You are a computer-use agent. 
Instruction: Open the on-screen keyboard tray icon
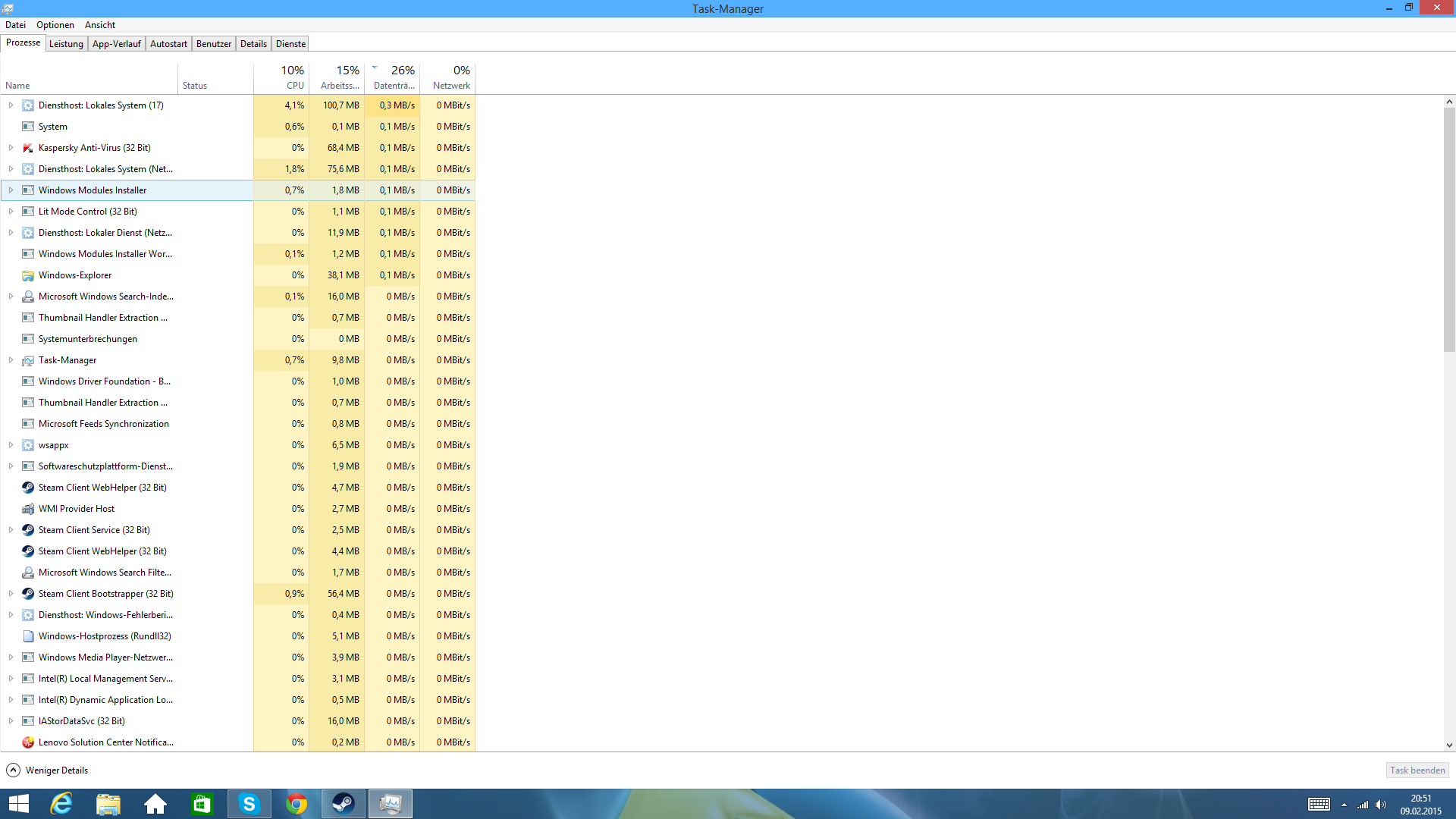tap(1319, 805)
